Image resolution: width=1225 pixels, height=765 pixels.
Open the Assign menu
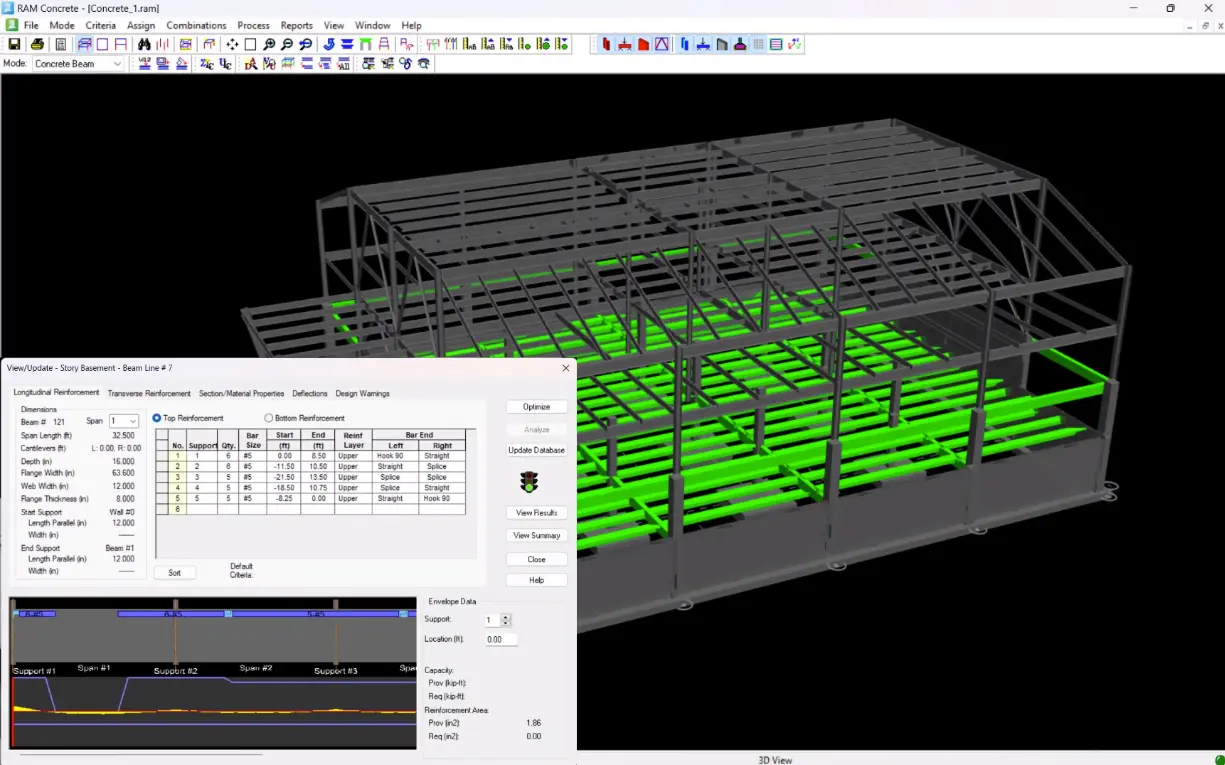[141, 25]
